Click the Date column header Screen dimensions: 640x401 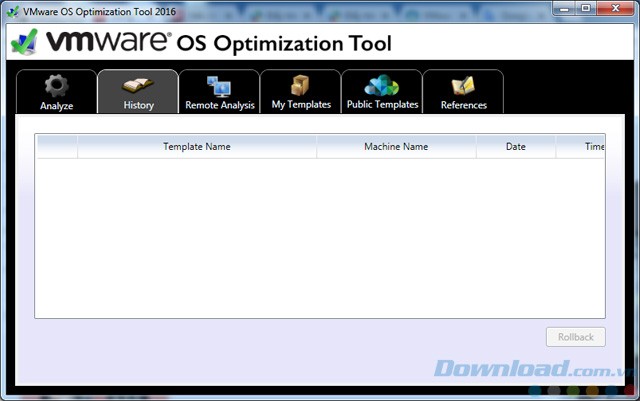(516, 146)
